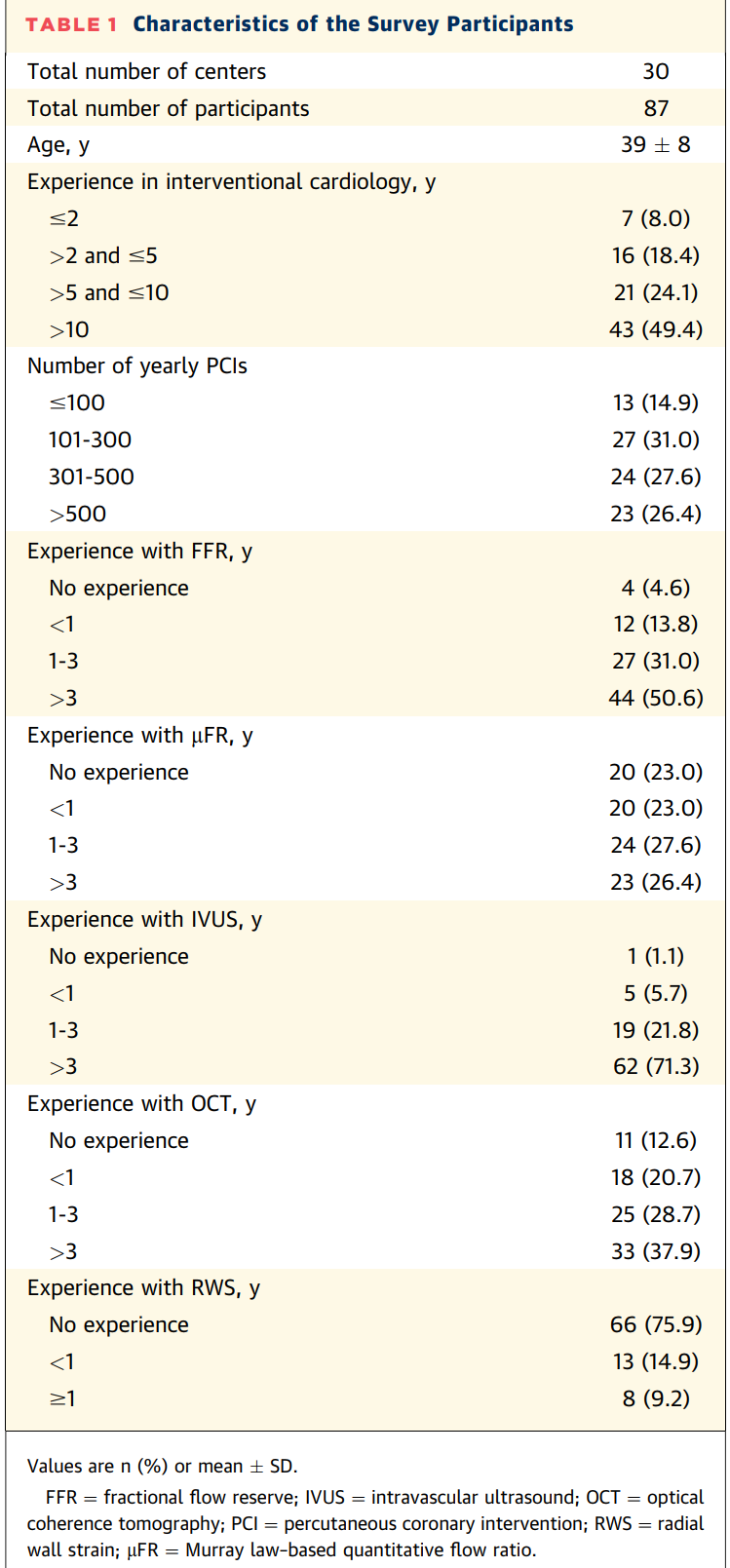Click the "Experience with IVUS, y" heading
This screenshot has height=1568, width=730.
pos(144,919)
